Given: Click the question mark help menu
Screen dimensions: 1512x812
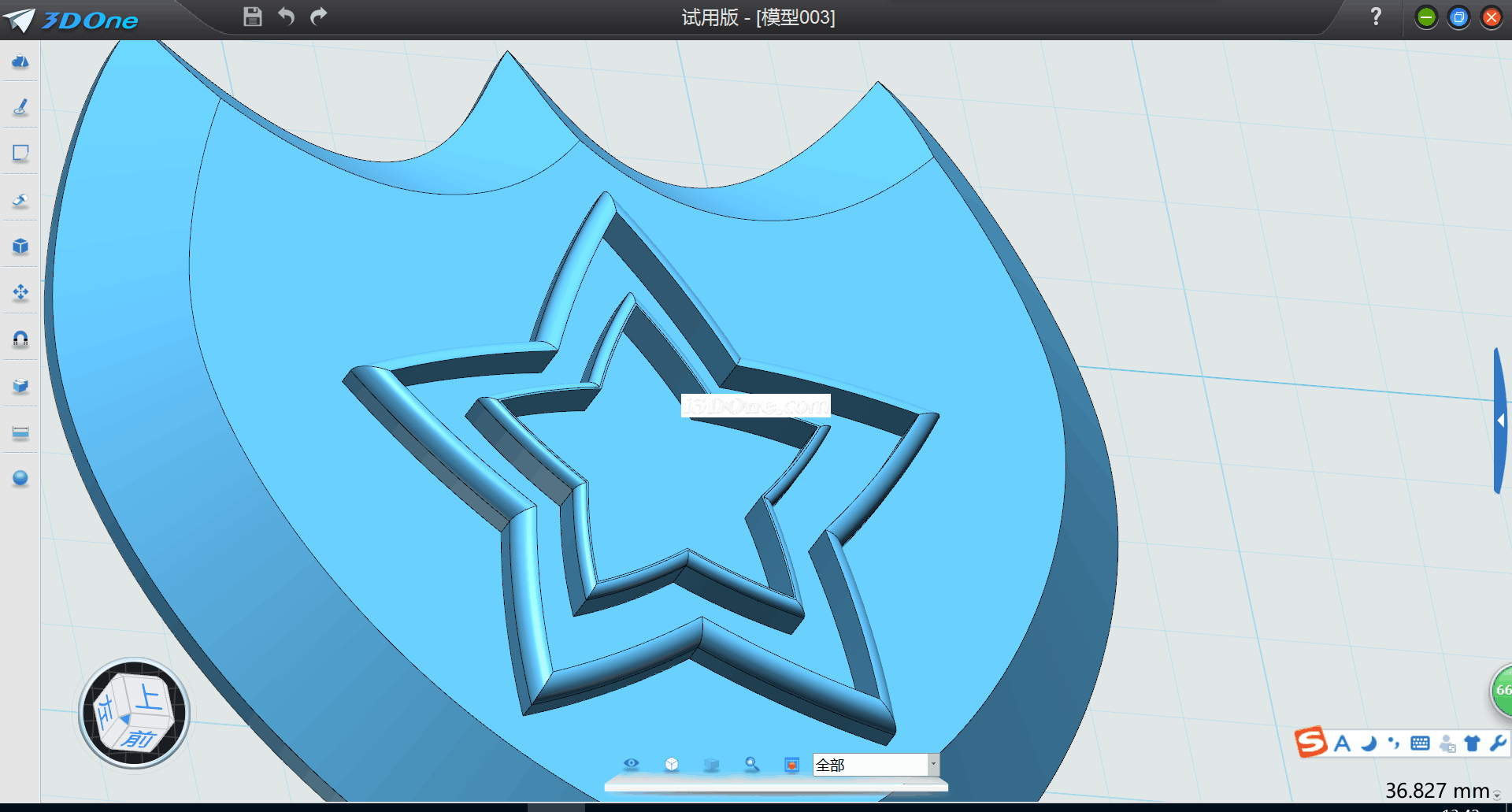Looking at the screenshot, I should coord(1376,17).
